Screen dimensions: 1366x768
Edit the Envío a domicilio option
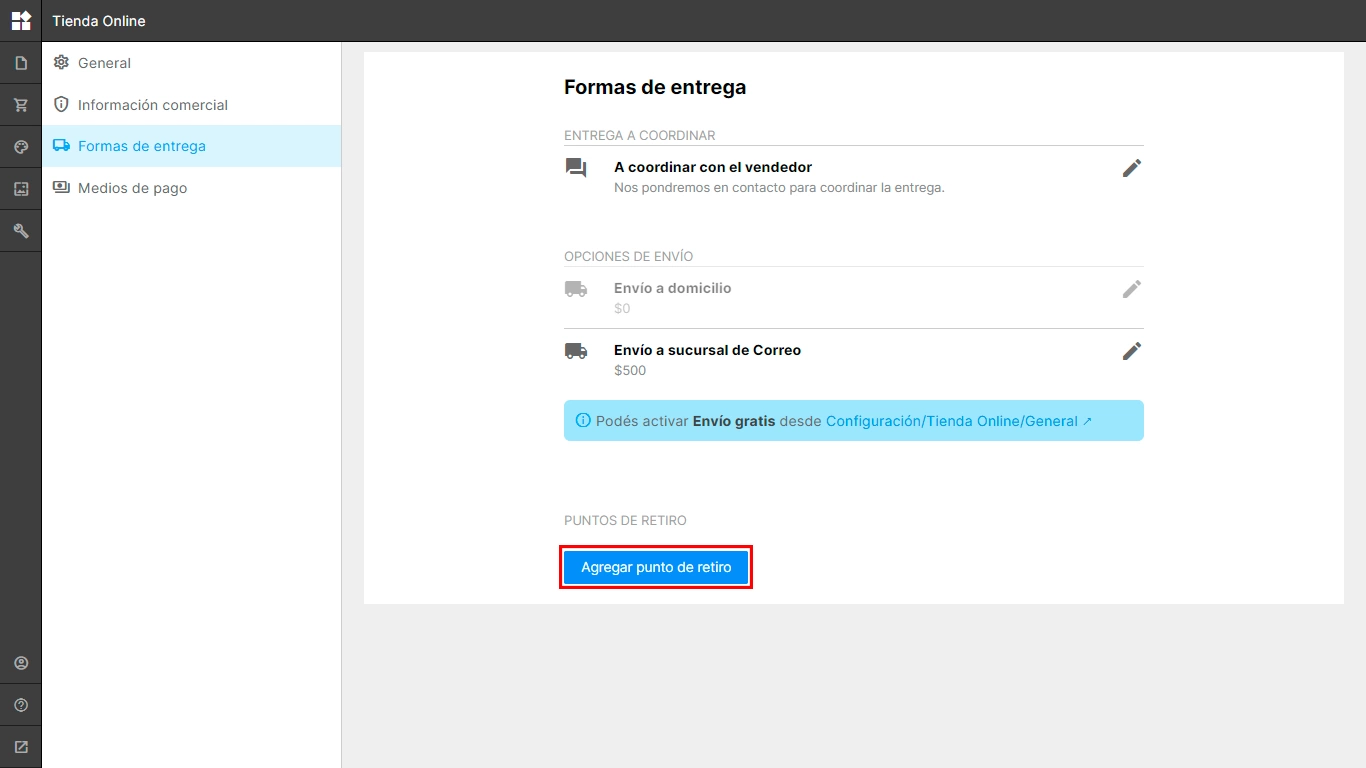coord(1131,289)
